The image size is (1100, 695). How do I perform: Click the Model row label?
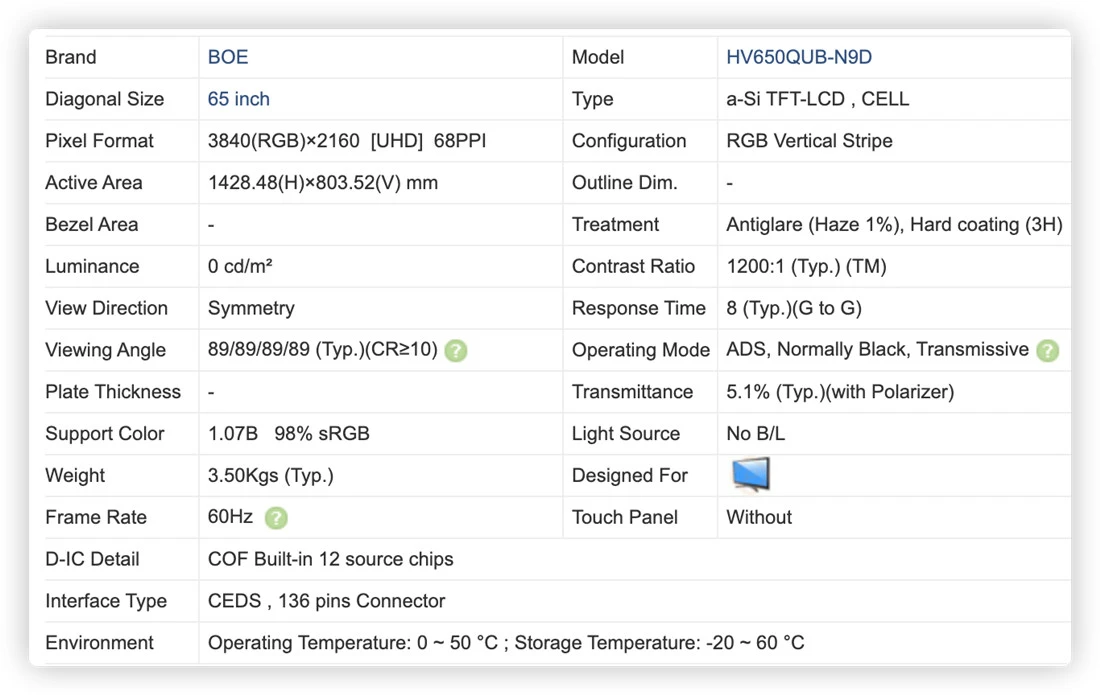[598, 57]
